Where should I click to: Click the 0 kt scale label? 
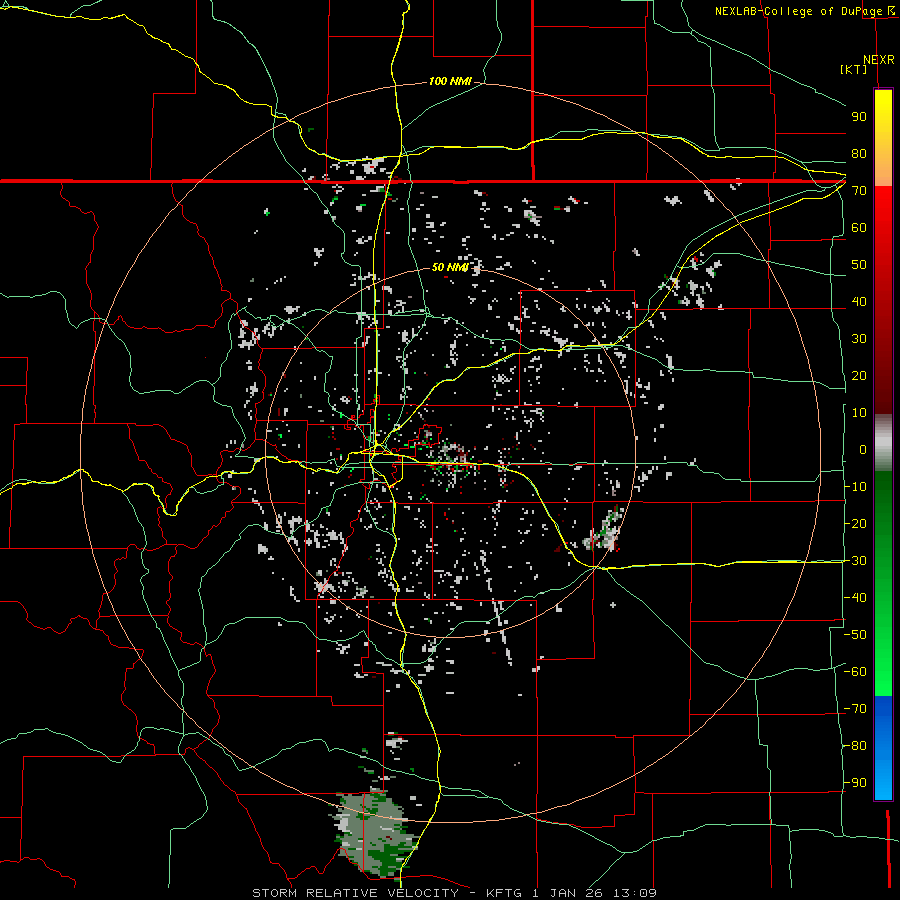click(863, 450)
